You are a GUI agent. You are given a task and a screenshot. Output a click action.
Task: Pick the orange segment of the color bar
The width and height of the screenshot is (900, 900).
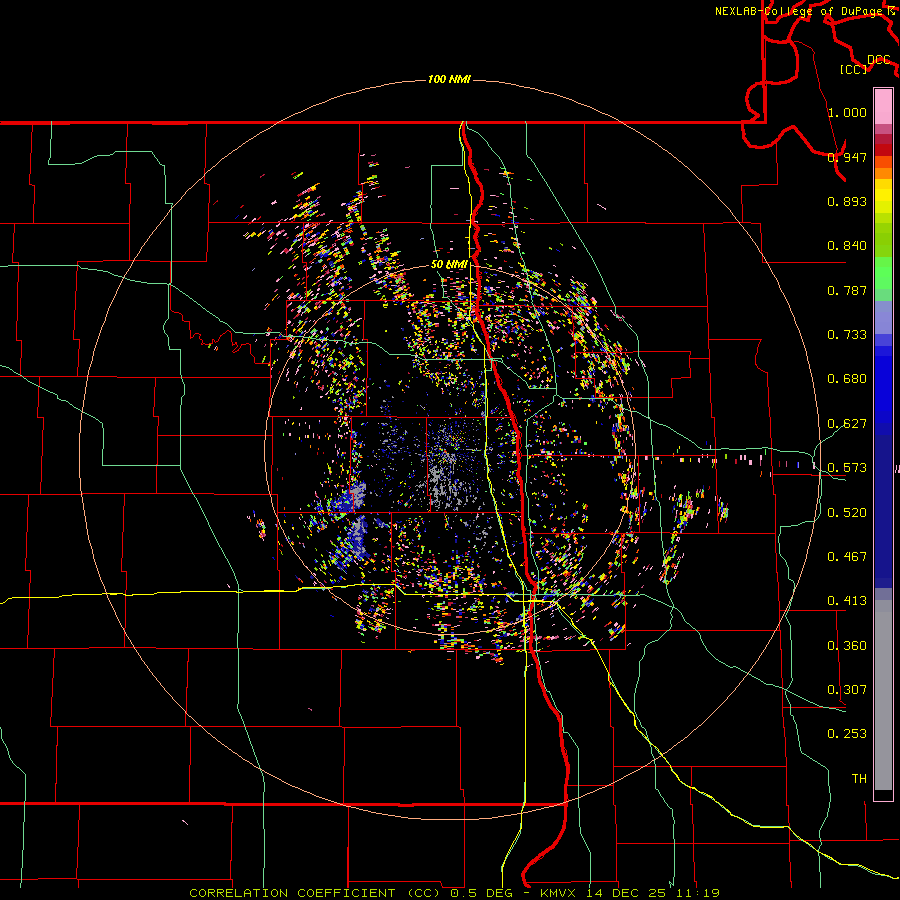point(883,168)
